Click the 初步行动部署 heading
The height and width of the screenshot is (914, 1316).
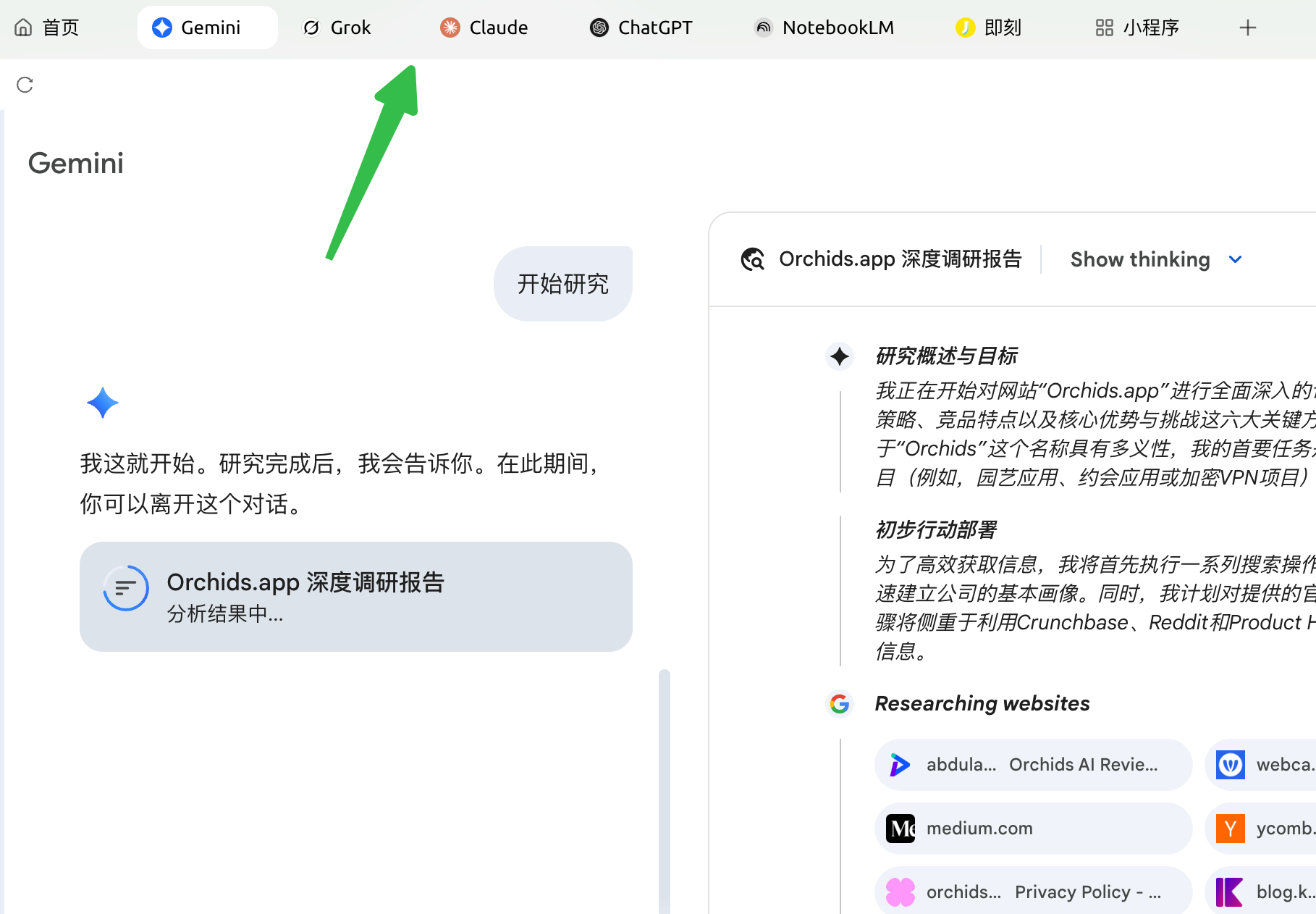click(936, 530)
